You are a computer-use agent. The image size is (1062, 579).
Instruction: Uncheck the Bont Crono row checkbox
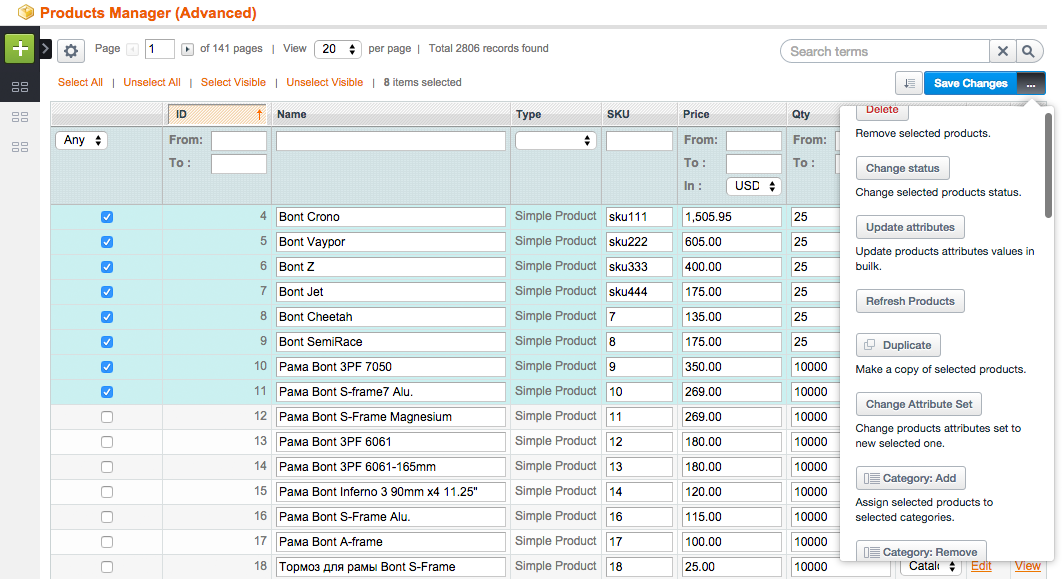(107, 217)
